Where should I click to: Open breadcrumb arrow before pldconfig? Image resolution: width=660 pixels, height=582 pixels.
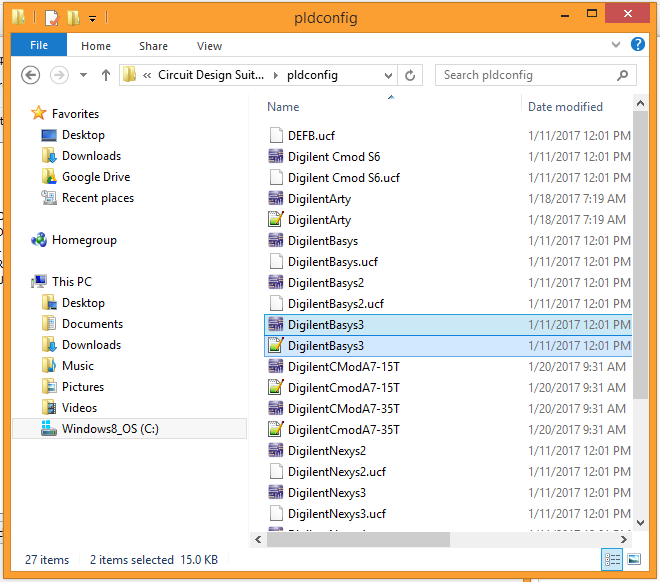[276, 75]
